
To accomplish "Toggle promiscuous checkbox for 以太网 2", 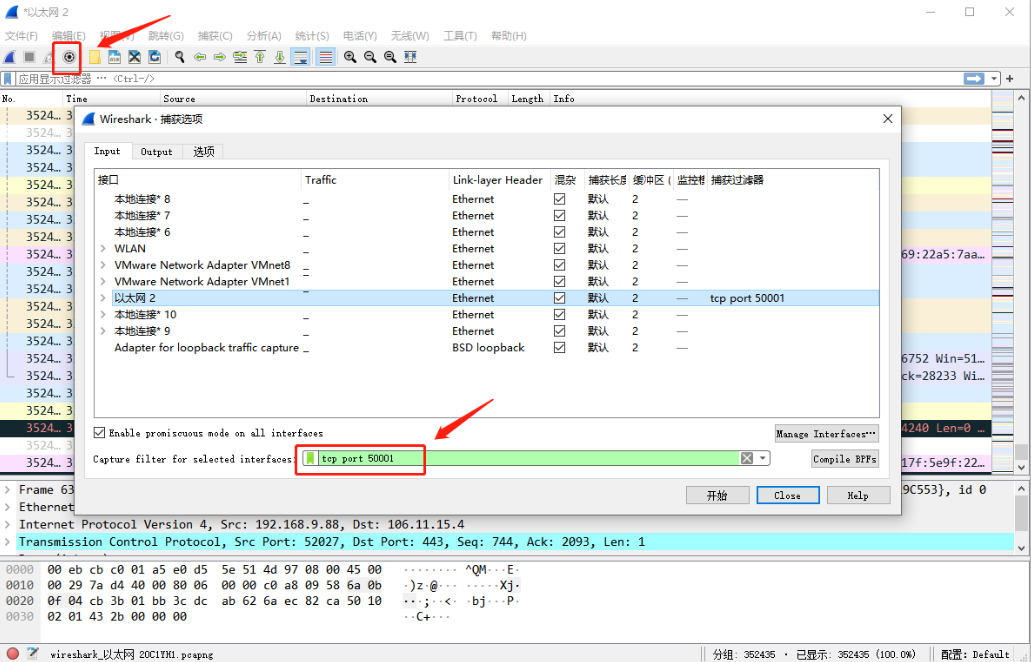I will click(x=560, y=298).
